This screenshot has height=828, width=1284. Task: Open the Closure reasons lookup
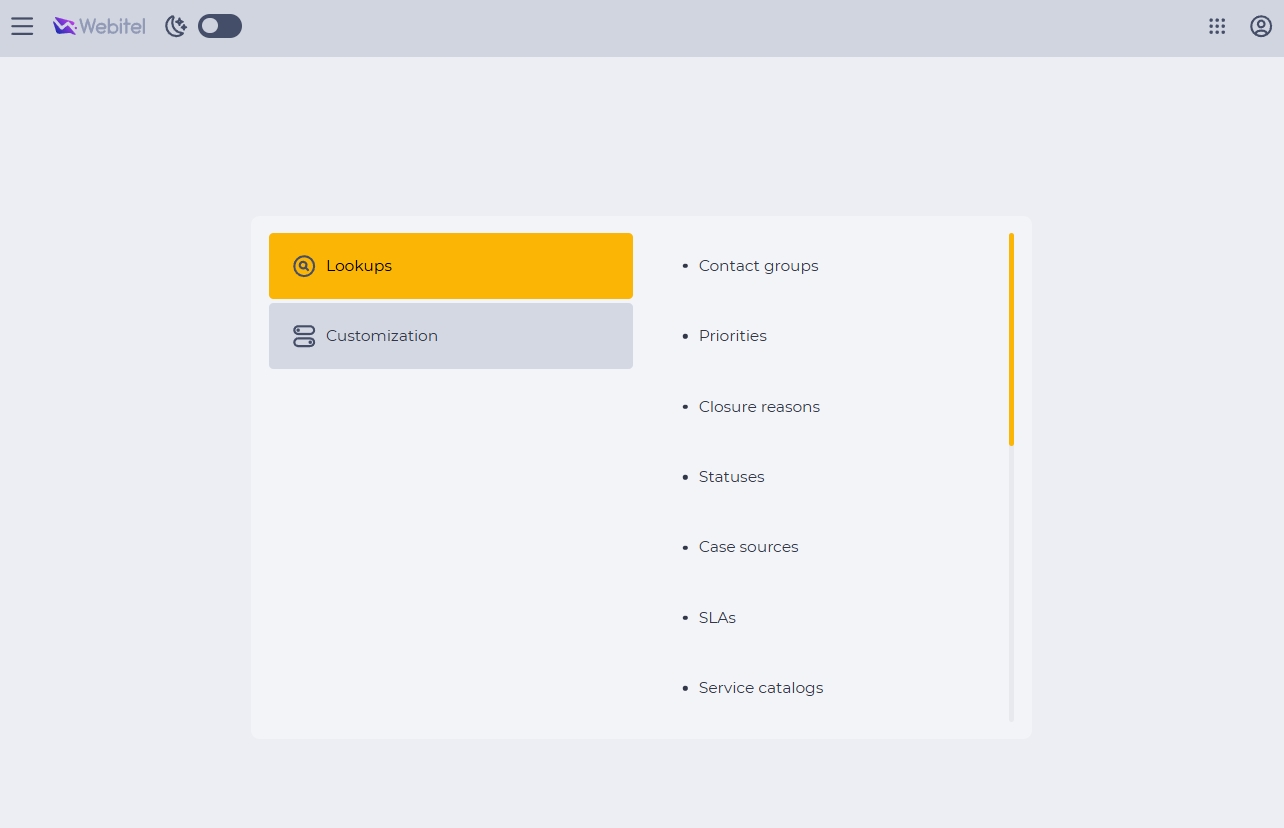[x=759, y=407]
